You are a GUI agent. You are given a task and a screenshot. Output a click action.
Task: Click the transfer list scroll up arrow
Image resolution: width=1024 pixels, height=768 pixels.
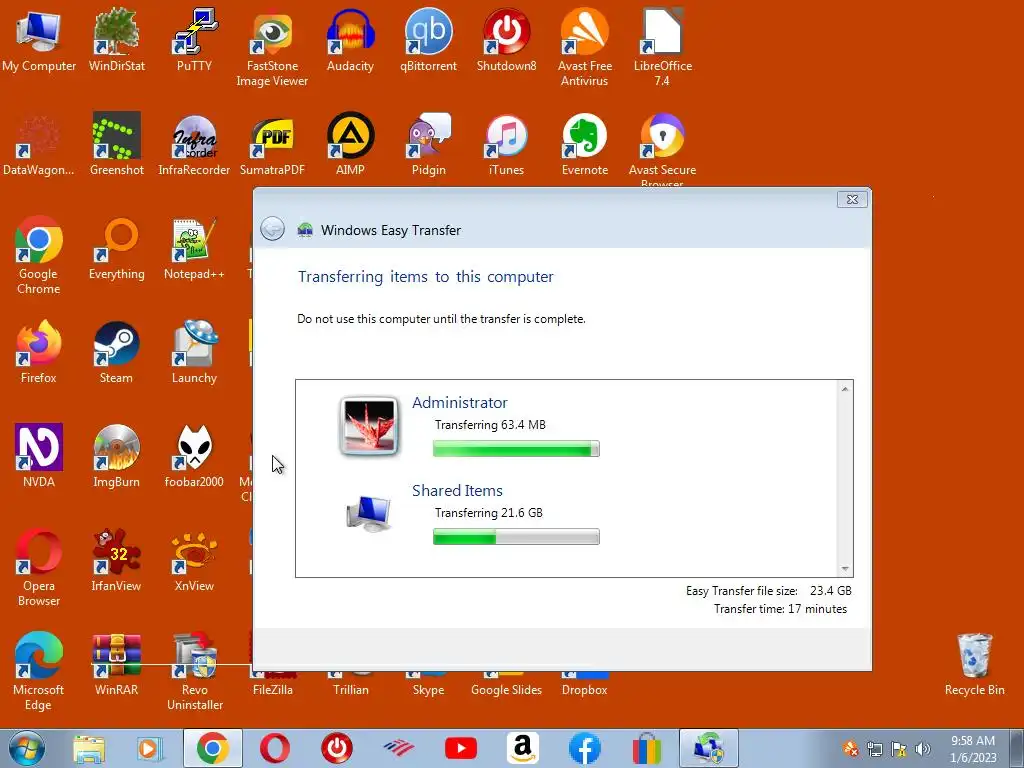(x=845, y=389)
